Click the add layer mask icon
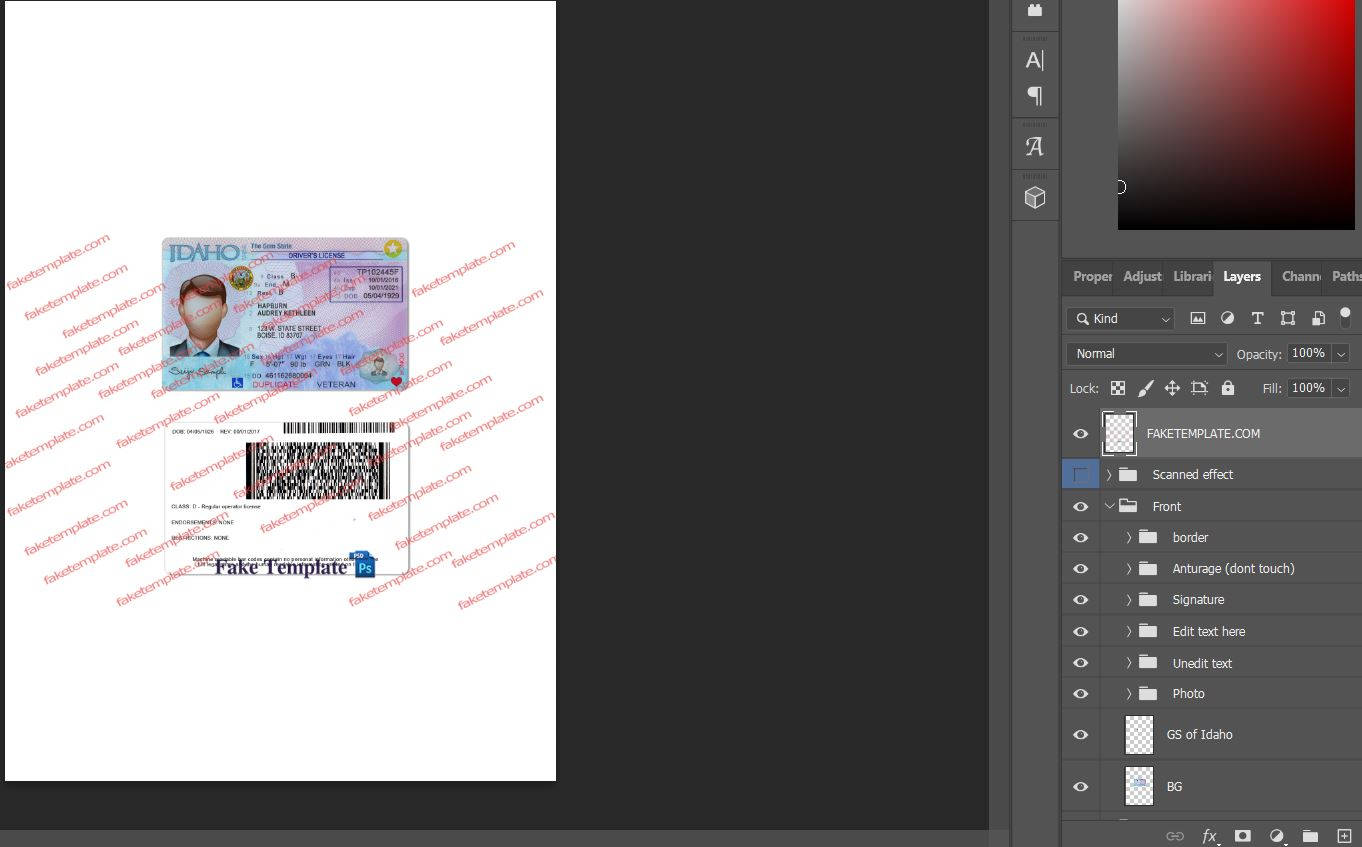 point(1242,836)
